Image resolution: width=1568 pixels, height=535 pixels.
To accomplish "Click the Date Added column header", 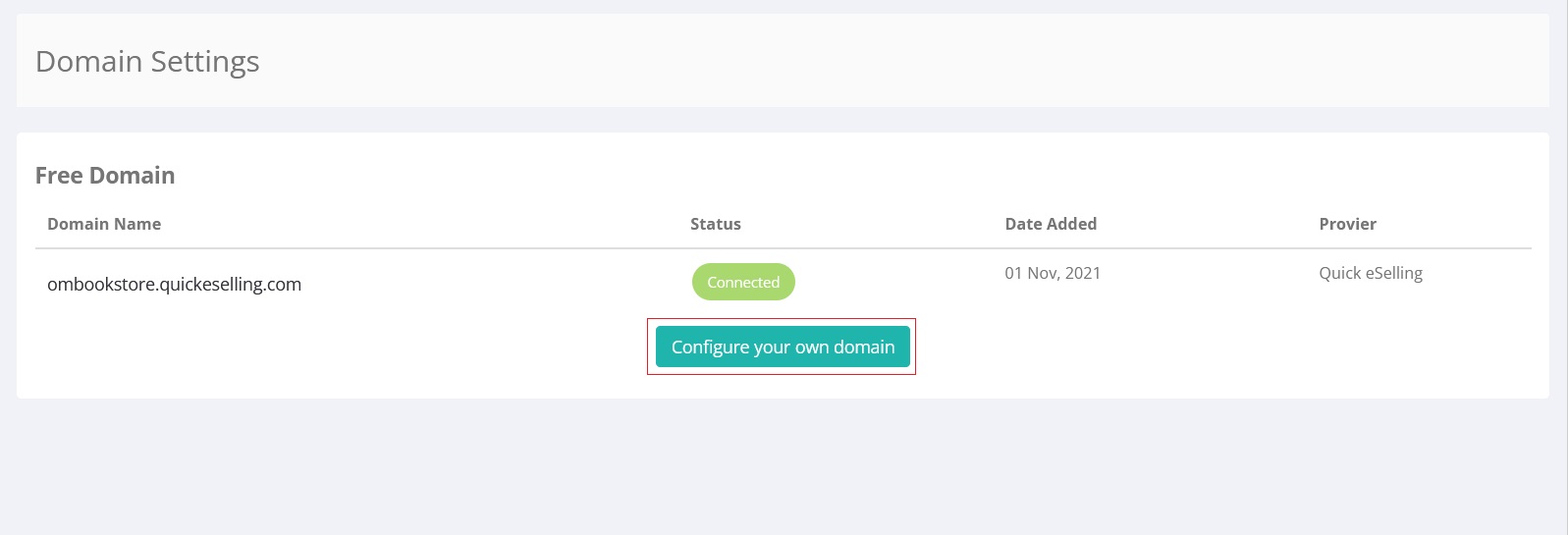I will [x=1050, y=224].
